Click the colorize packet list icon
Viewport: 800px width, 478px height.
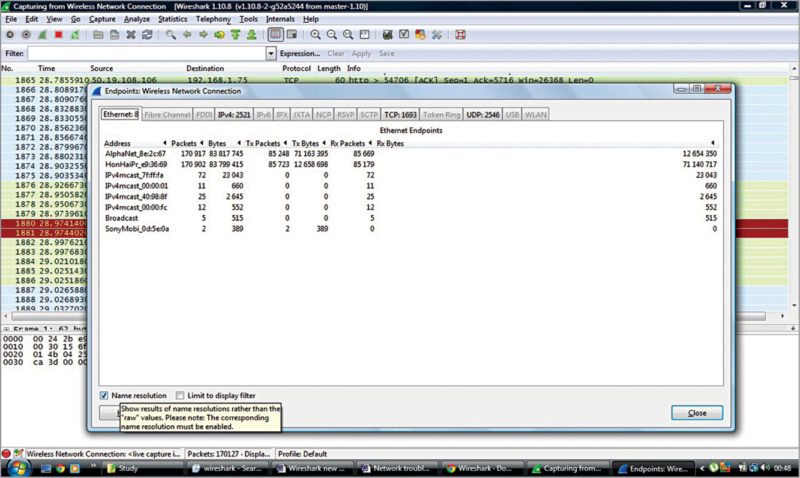tap(277, 34)
